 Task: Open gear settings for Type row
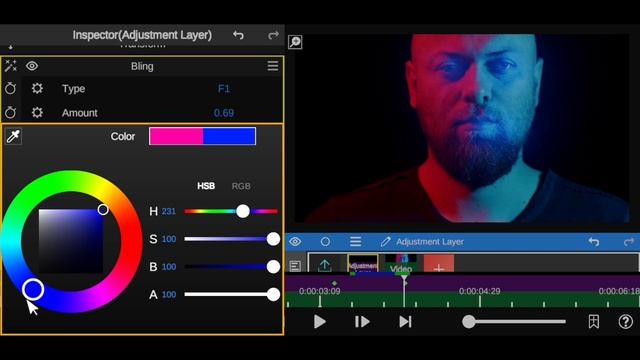coord(37,88)
